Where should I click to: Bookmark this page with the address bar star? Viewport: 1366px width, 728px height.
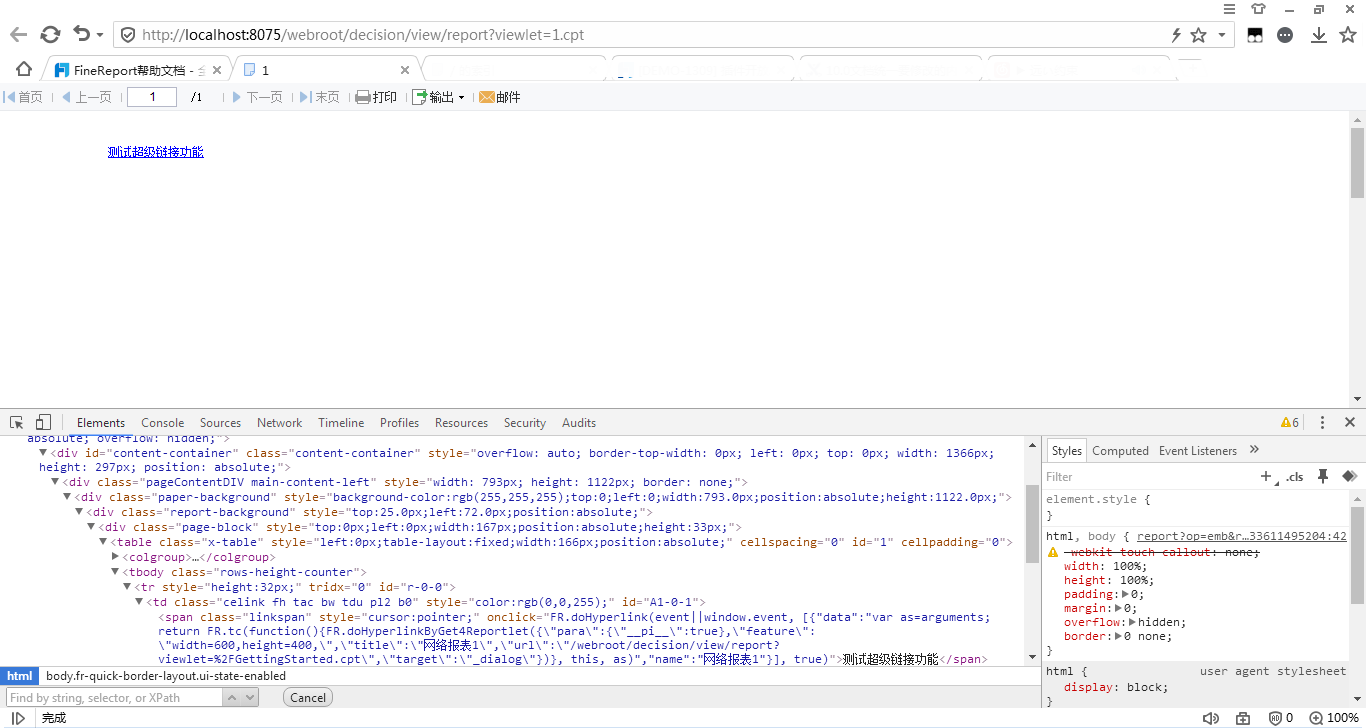coord(1198,35)
